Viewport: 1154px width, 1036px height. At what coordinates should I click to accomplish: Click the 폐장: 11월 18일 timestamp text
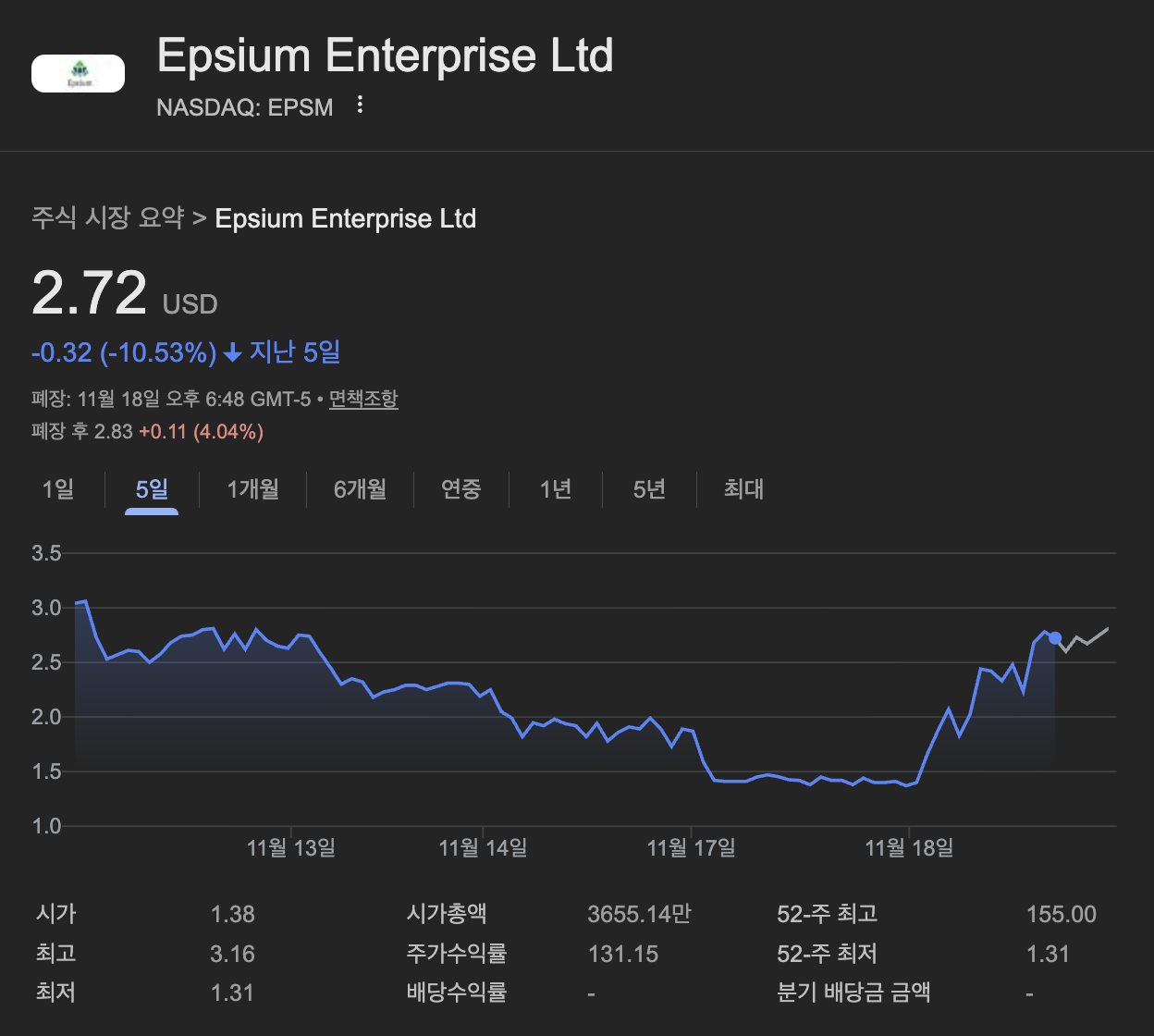170,400
